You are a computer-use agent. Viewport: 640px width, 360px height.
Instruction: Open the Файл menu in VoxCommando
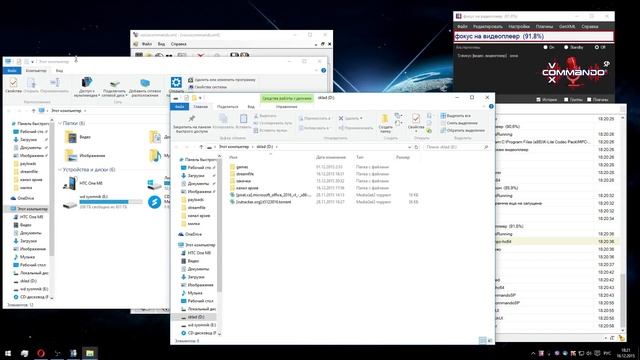coord(462,27)
